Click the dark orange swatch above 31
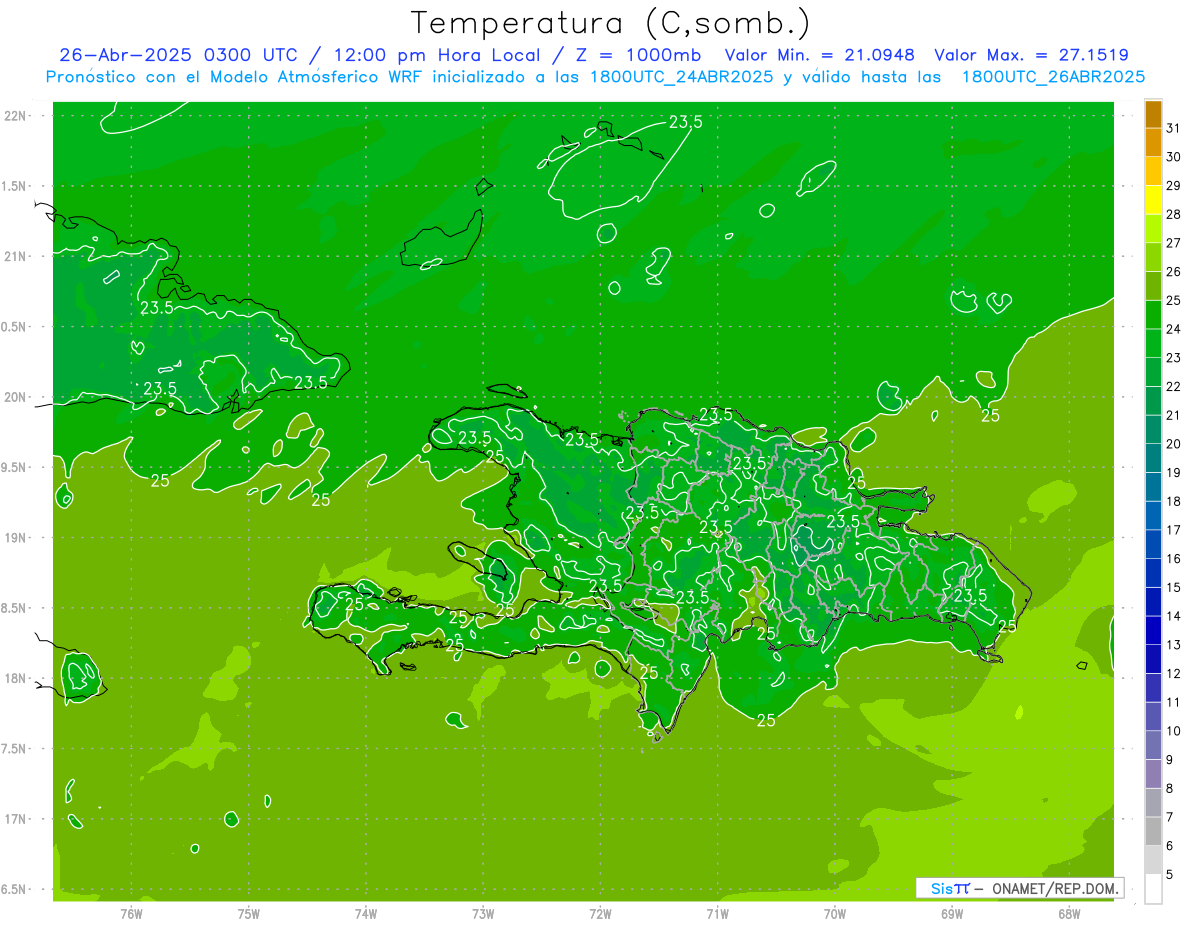 pos(1153,113)
